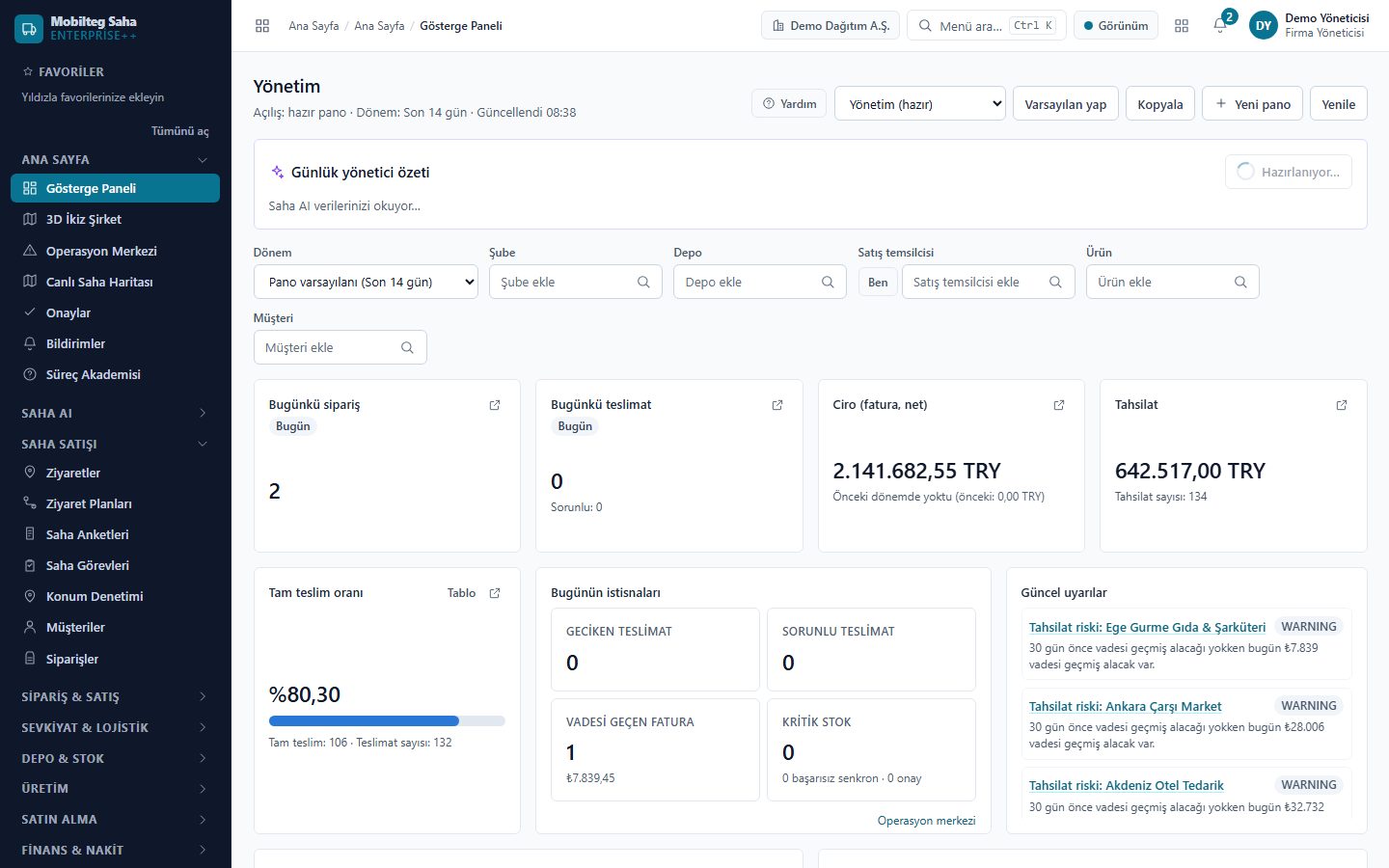
Task: Click the Yeni pano button
Action: pos(1252,104)
